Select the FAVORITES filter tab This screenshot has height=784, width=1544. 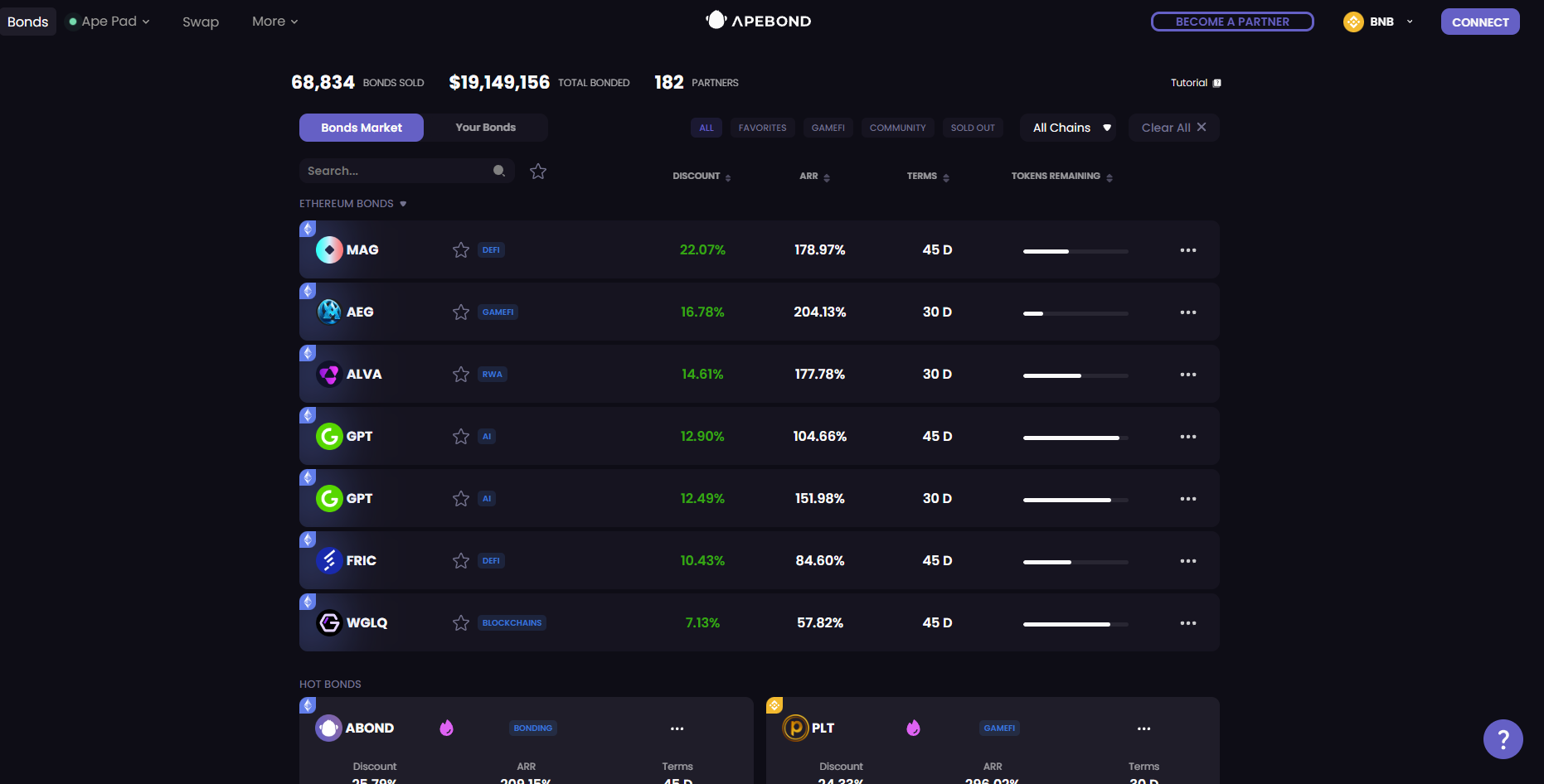coord(763,128)
